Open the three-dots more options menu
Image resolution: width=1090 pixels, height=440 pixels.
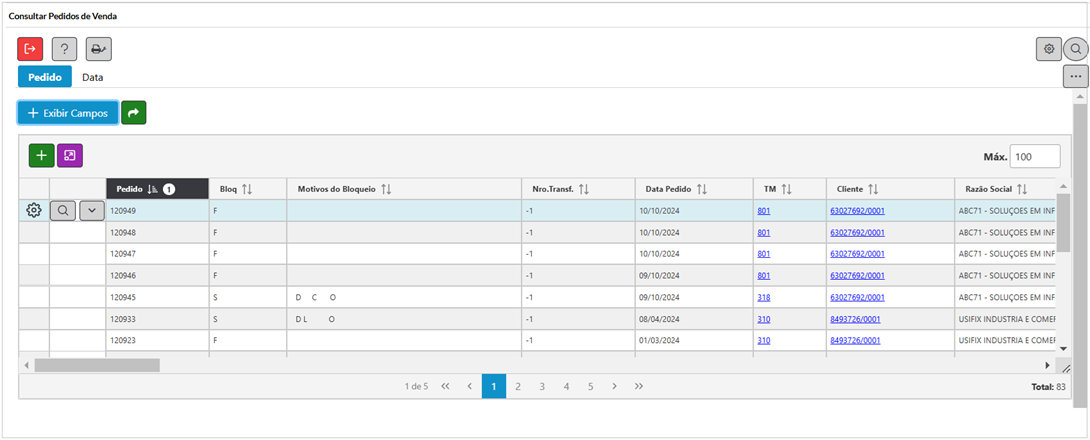[1076, 76]
